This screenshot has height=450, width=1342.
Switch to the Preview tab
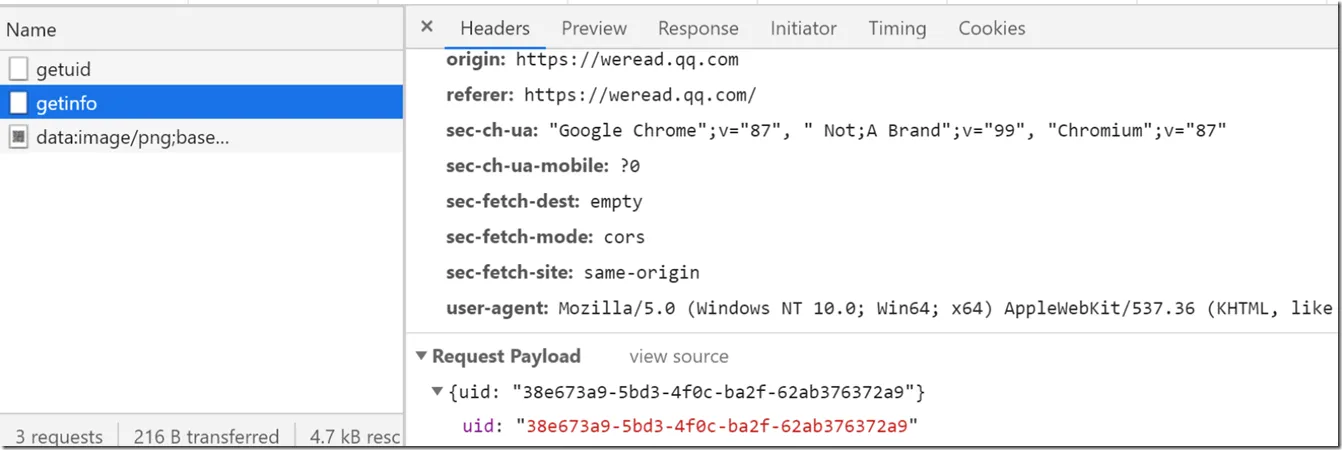point(594,28)
